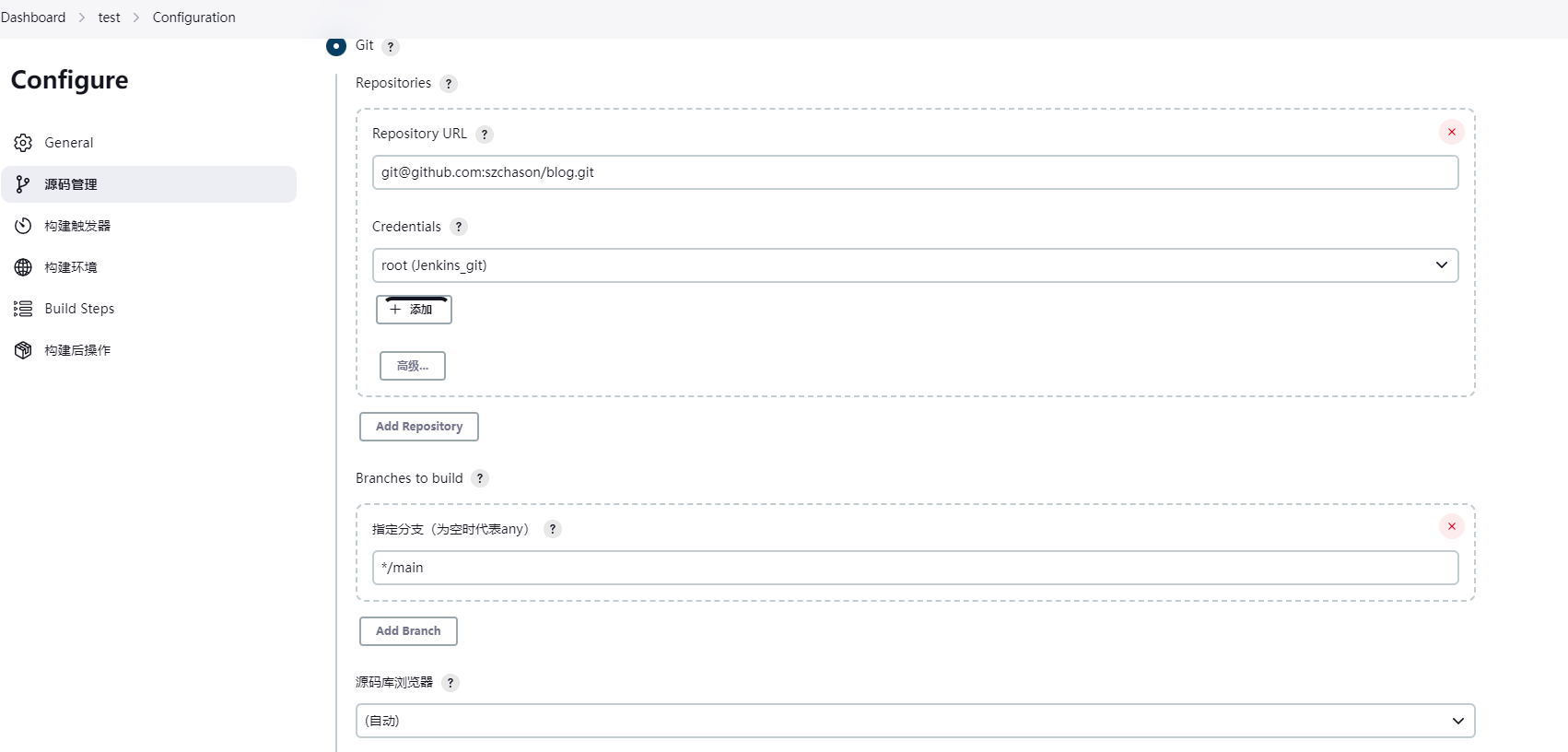This screenshot has height=752, width=1568.
Task: Expand the Credentials dropdown root (Jenkins_git)
Action: click(915, 265)
